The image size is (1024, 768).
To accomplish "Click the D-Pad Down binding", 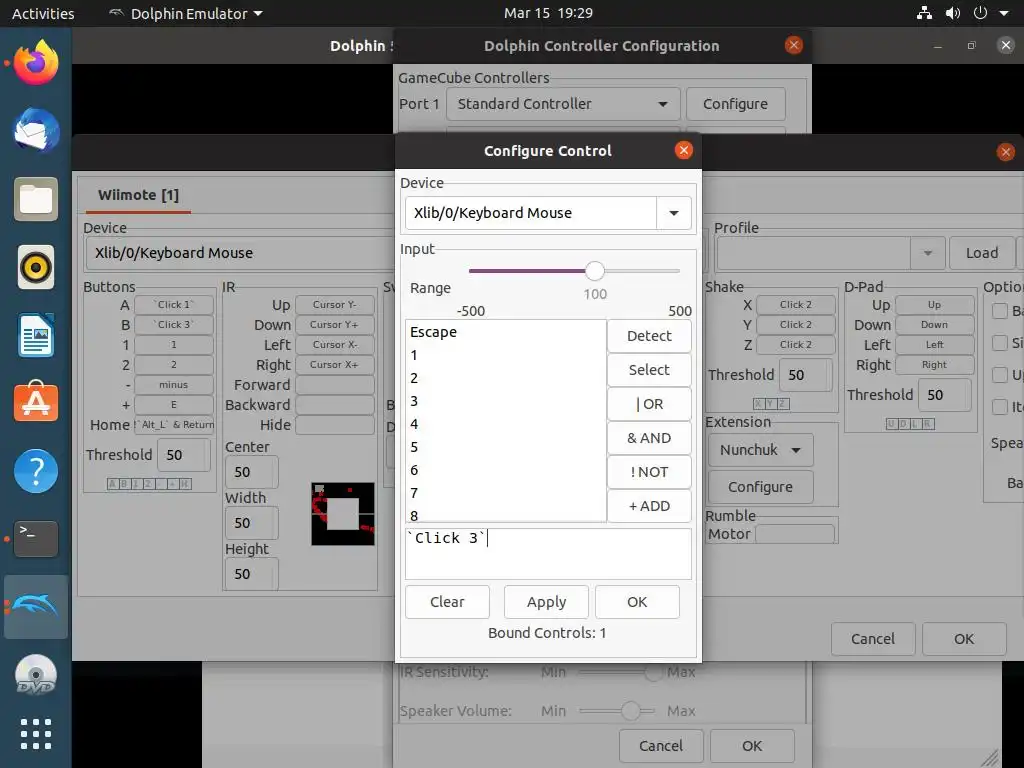I will coord(935,325).
